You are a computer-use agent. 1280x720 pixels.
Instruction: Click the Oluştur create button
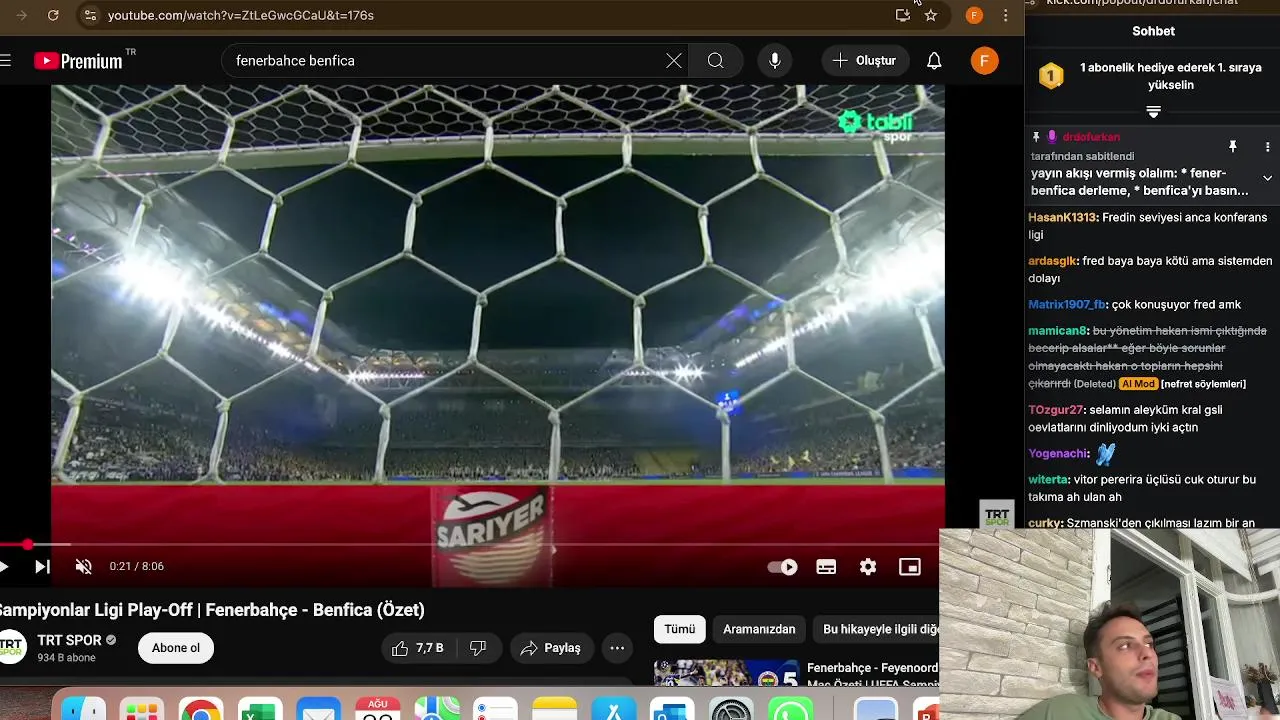coord(865,61)
